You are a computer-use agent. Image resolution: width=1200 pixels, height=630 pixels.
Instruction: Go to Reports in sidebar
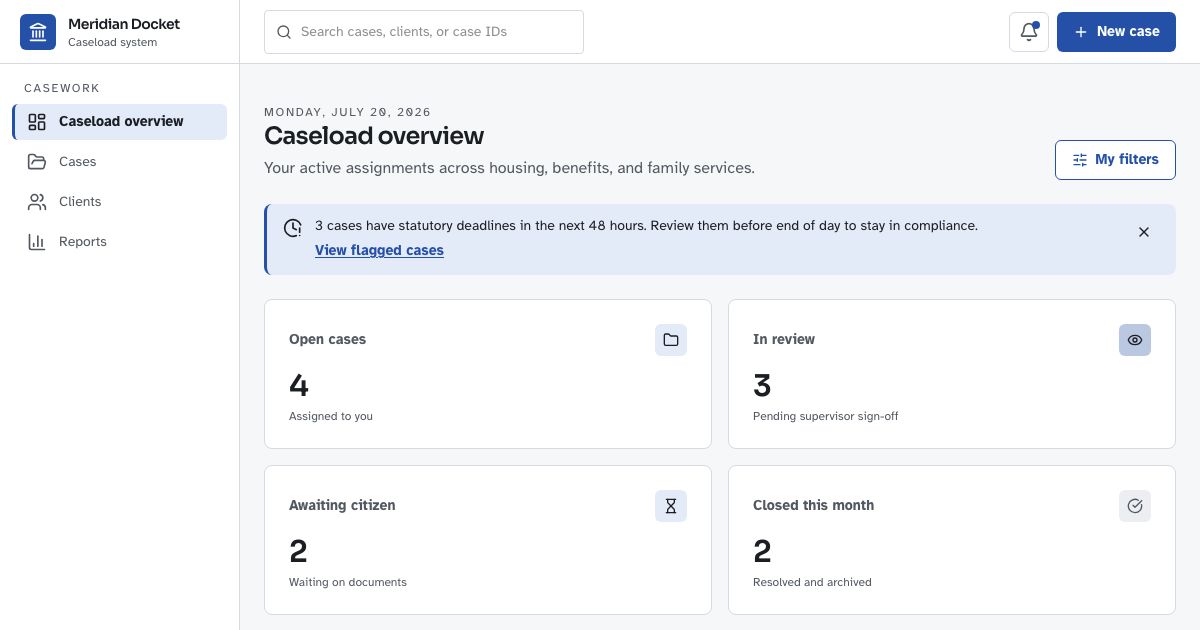click(120, 242)
